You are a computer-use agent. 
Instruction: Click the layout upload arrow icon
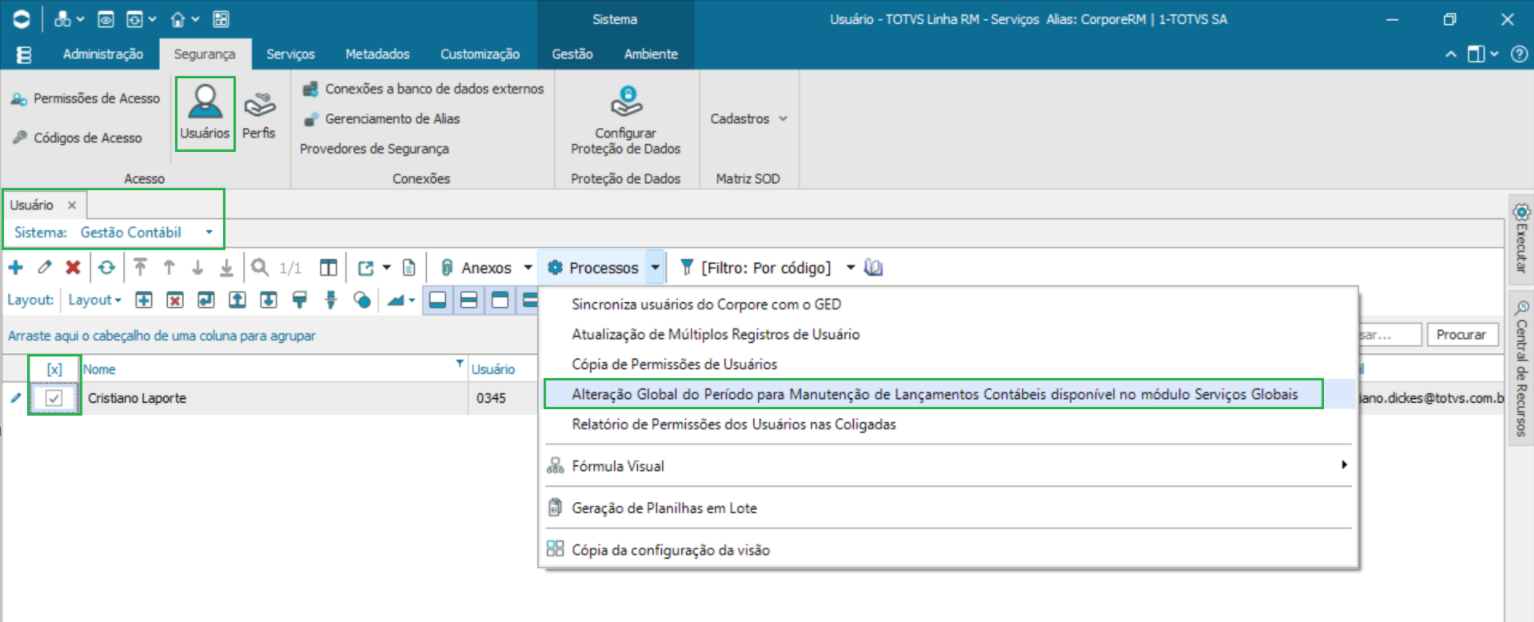(237, 299)
